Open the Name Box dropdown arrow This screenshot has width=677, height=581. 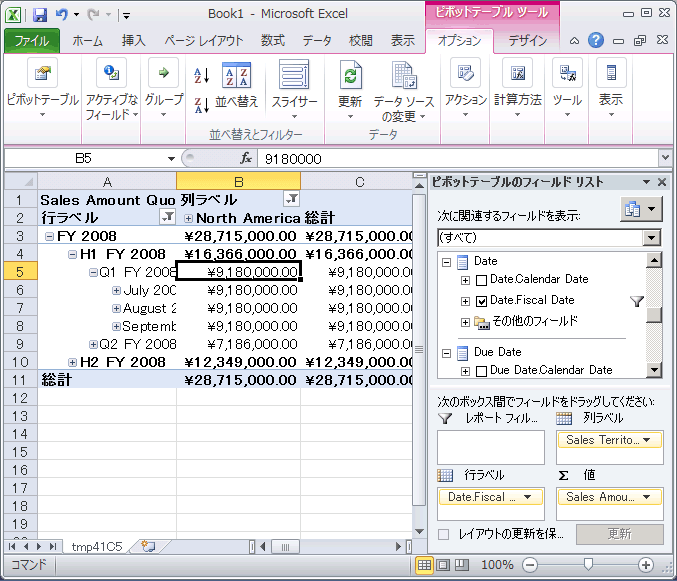click(x=171, y=159)
